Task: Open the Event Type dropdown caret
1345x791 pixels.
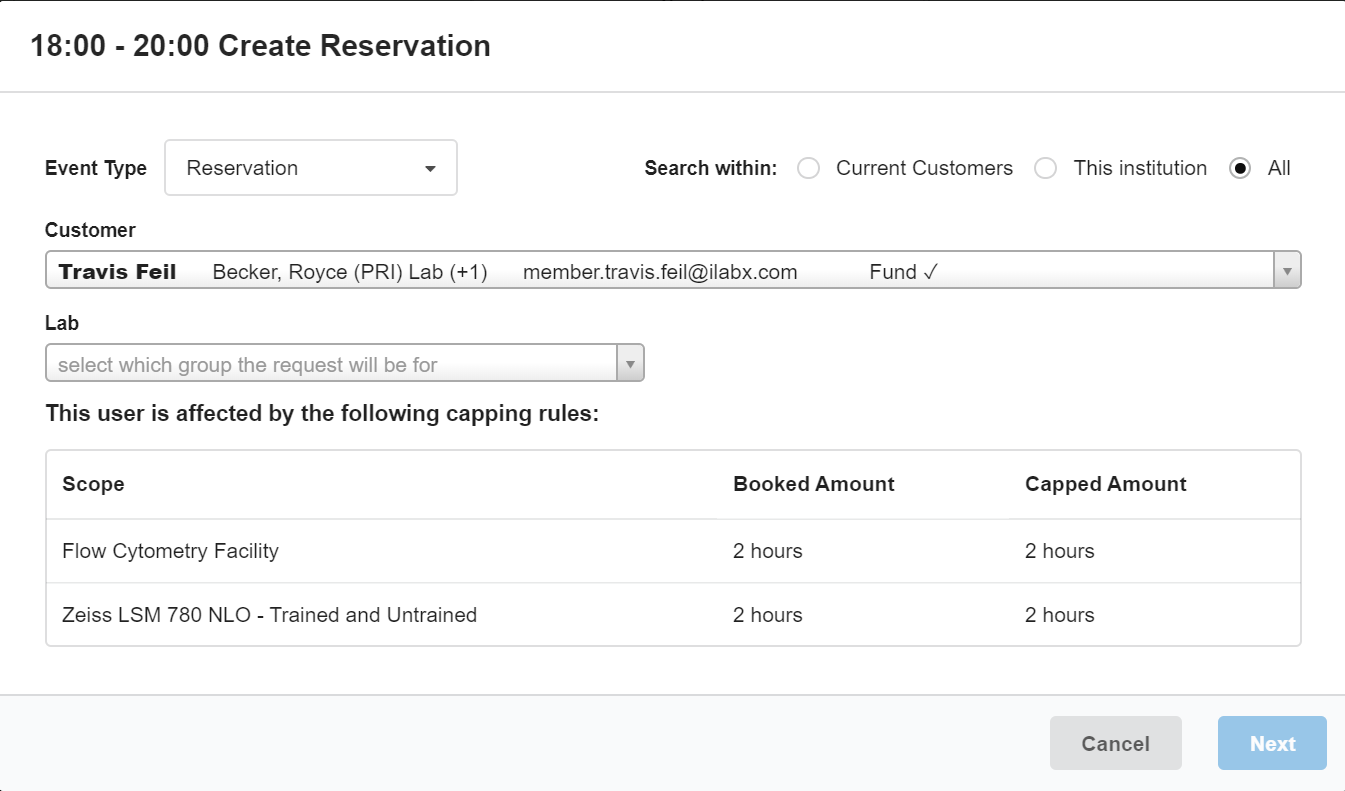Action: [430, 169]
